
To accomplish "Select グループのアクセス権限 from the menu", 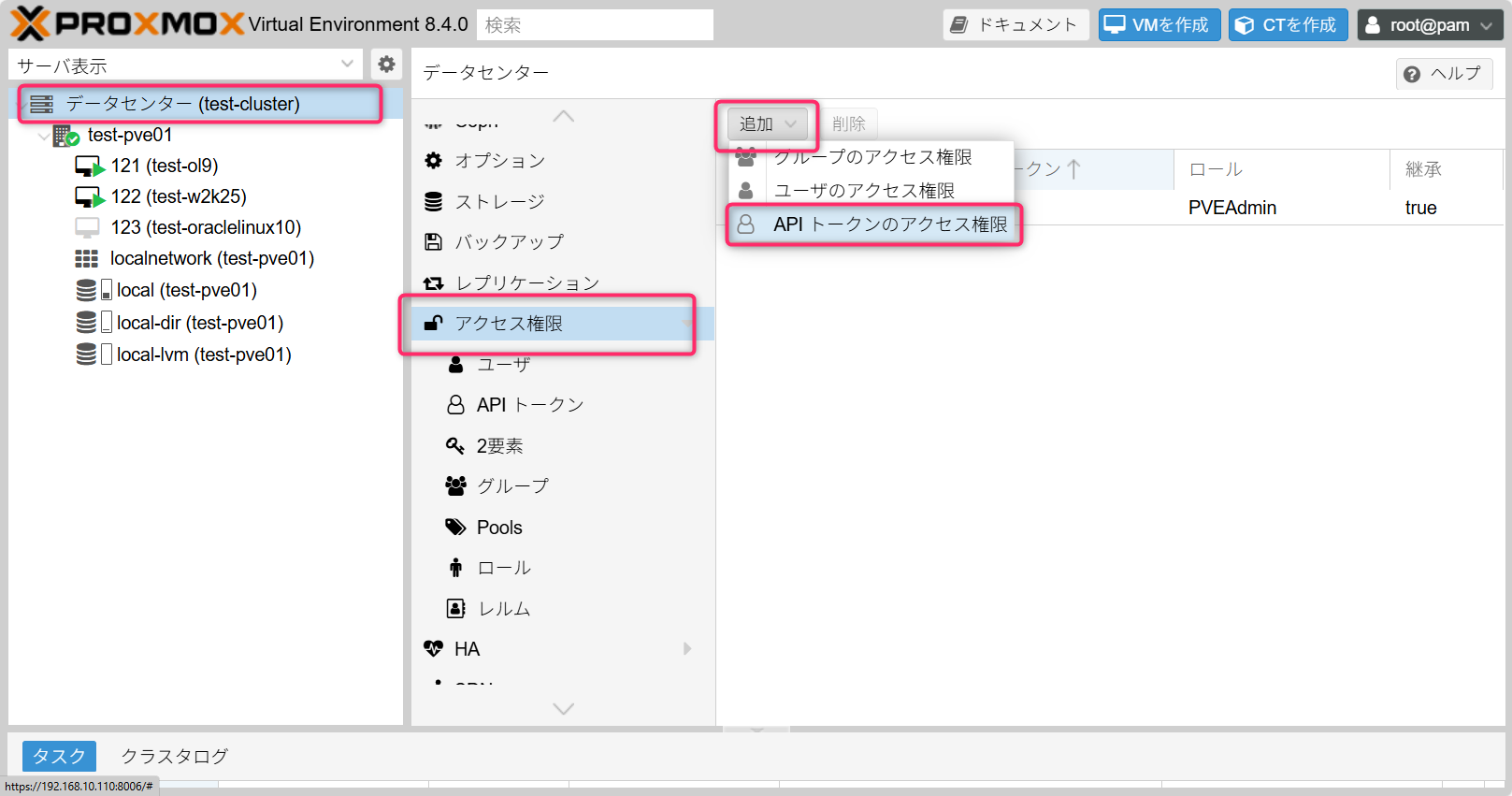I will [871, 157].
